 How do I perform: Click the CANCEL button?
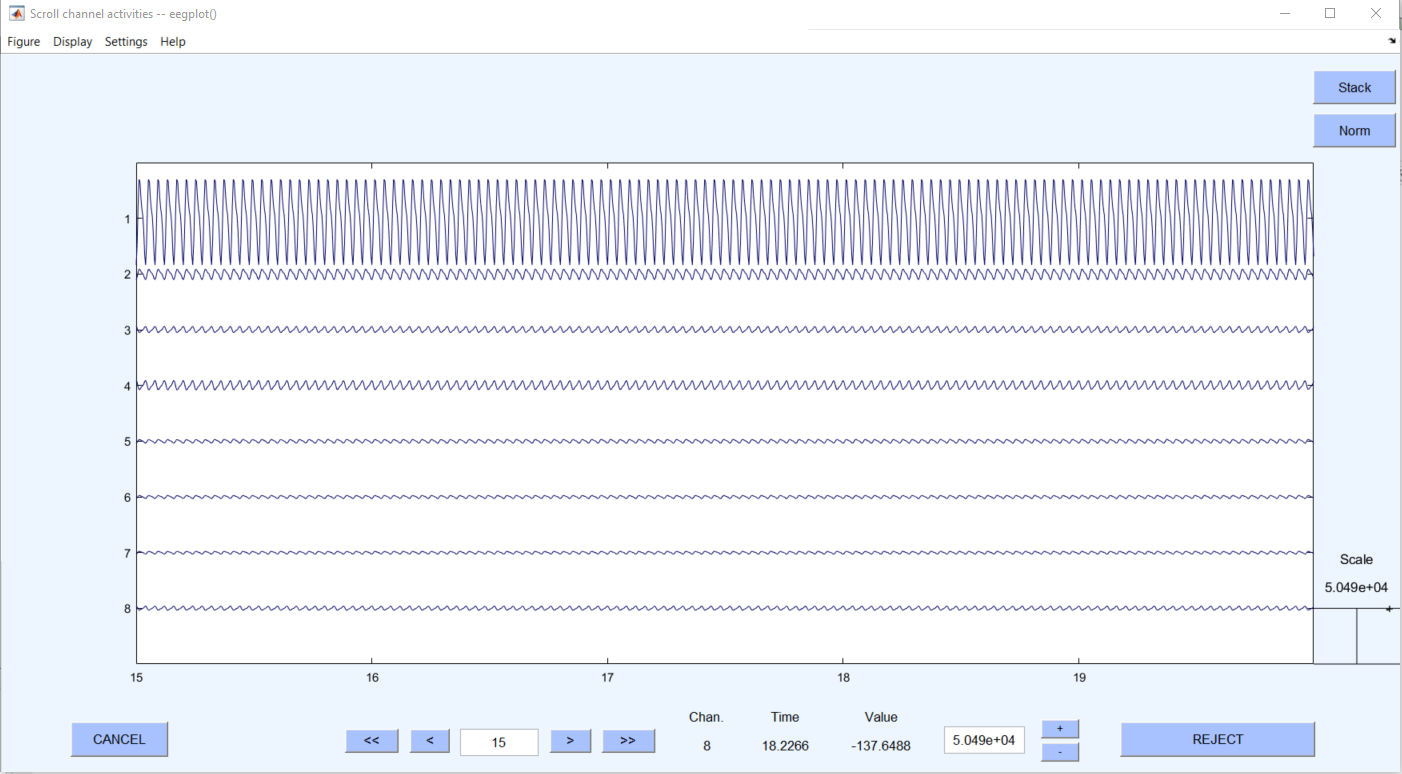point(119,740)
